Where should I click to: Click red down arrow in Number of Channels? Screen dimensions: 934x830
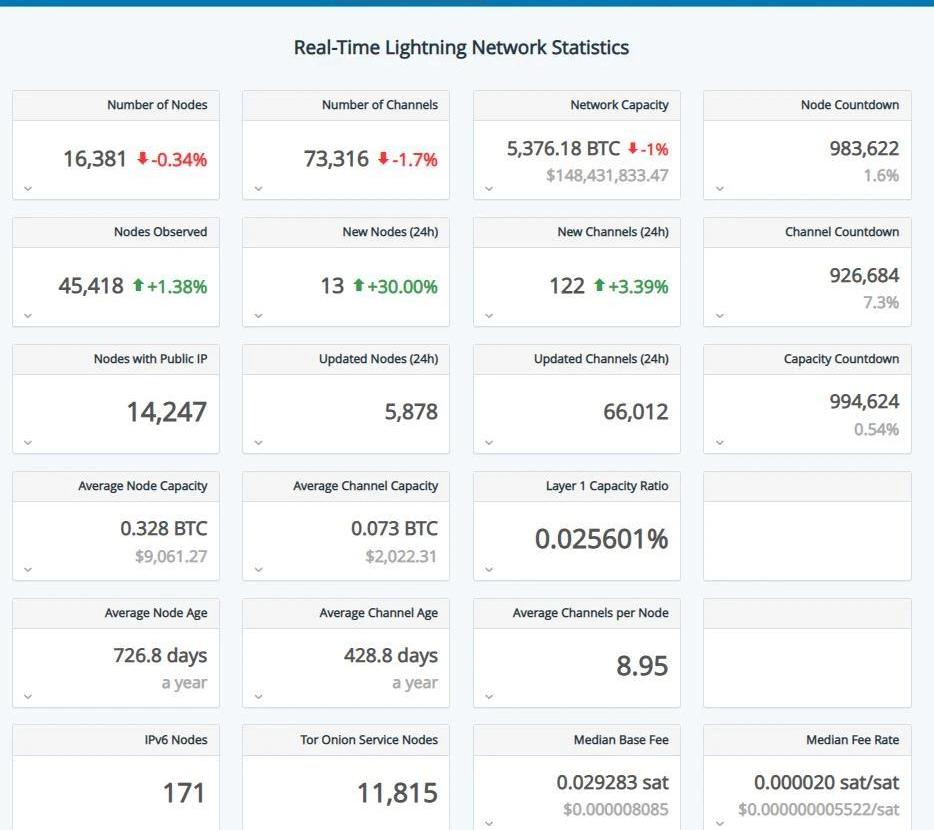coord(383,159)
